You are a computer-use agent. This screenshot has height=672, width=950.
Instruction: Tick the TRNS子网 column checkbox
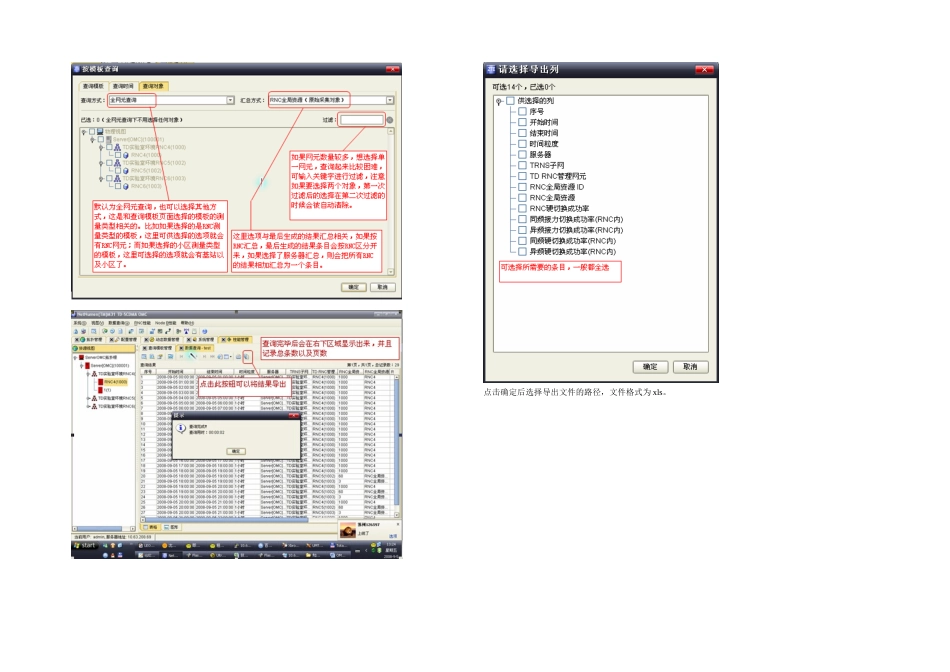tap(522, 165)
